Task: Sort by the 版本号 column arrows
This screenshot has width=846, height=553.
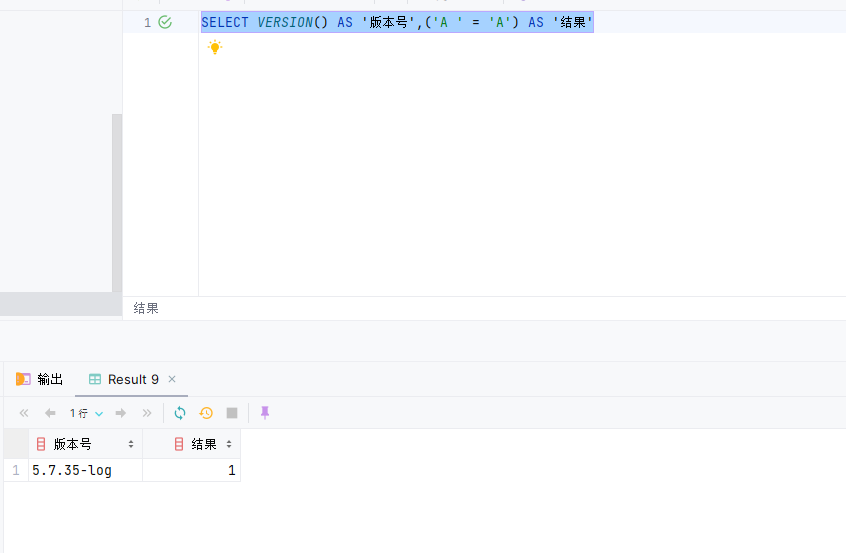Action: point(131,444)
